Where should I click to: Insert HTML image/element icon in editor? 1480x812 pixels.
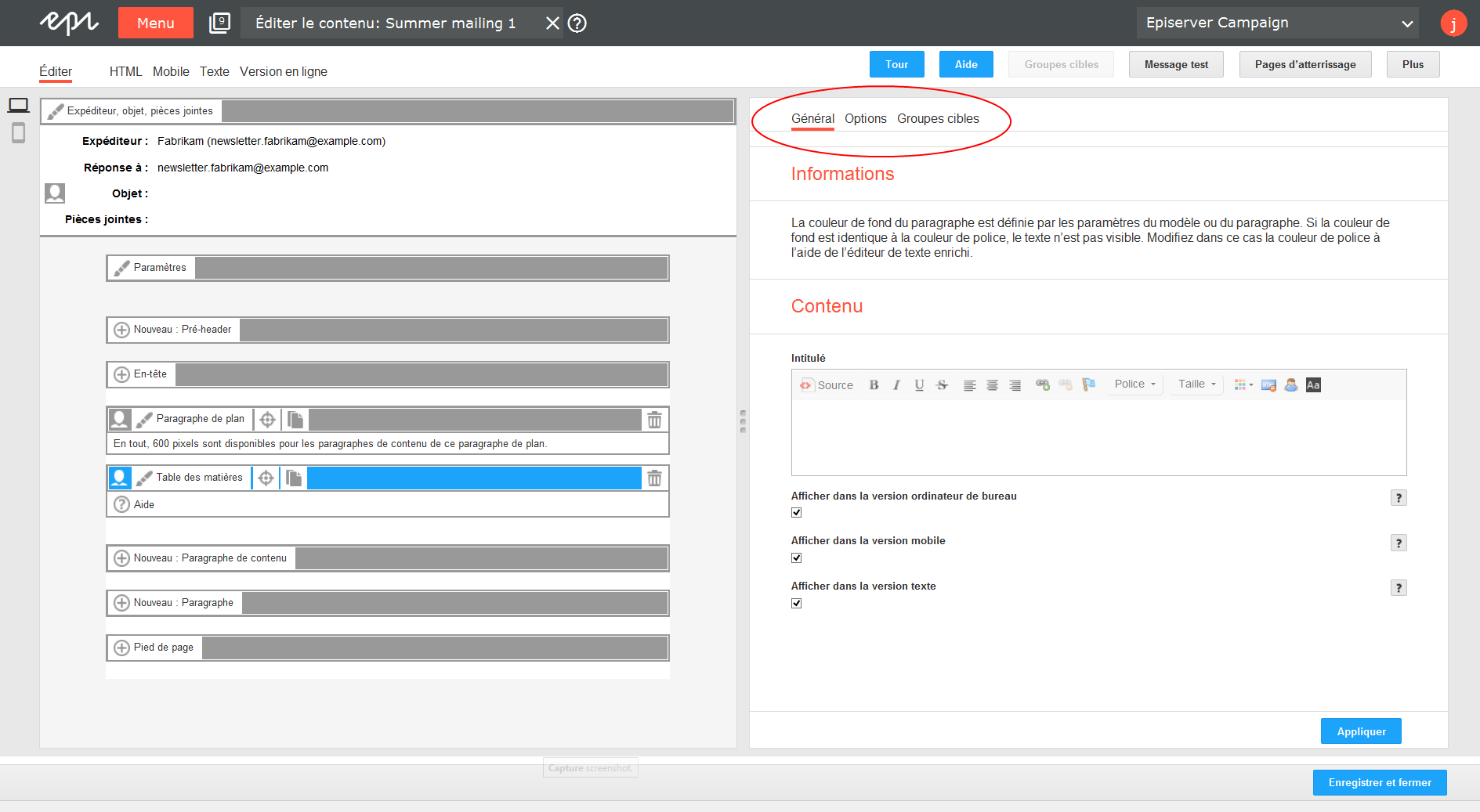[1268, 384]
